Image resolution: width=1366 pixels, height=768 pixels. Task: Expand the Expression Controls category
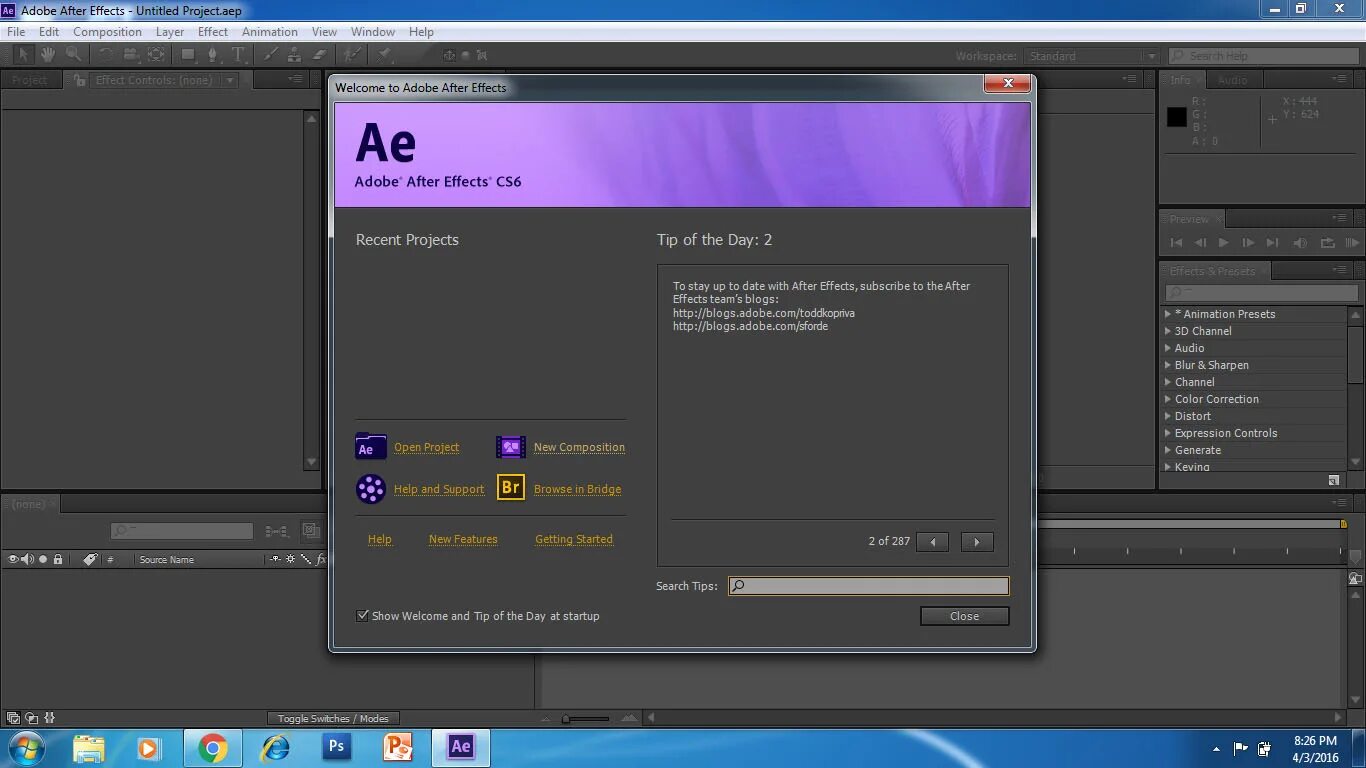[x=1168, y=433]
